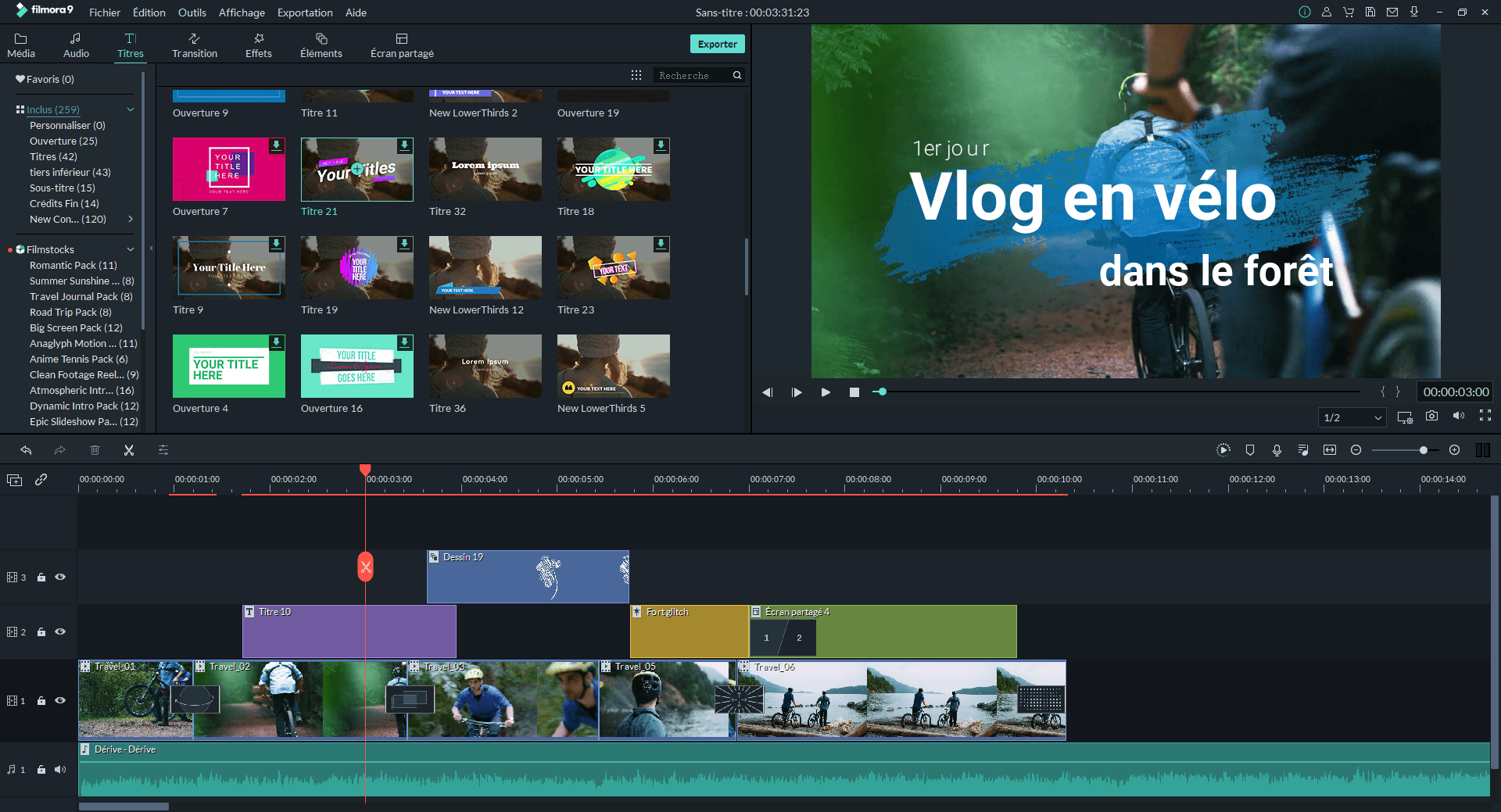Click the Exporter button
Viewport: 1501px width, 812px height.
point(717,44)
